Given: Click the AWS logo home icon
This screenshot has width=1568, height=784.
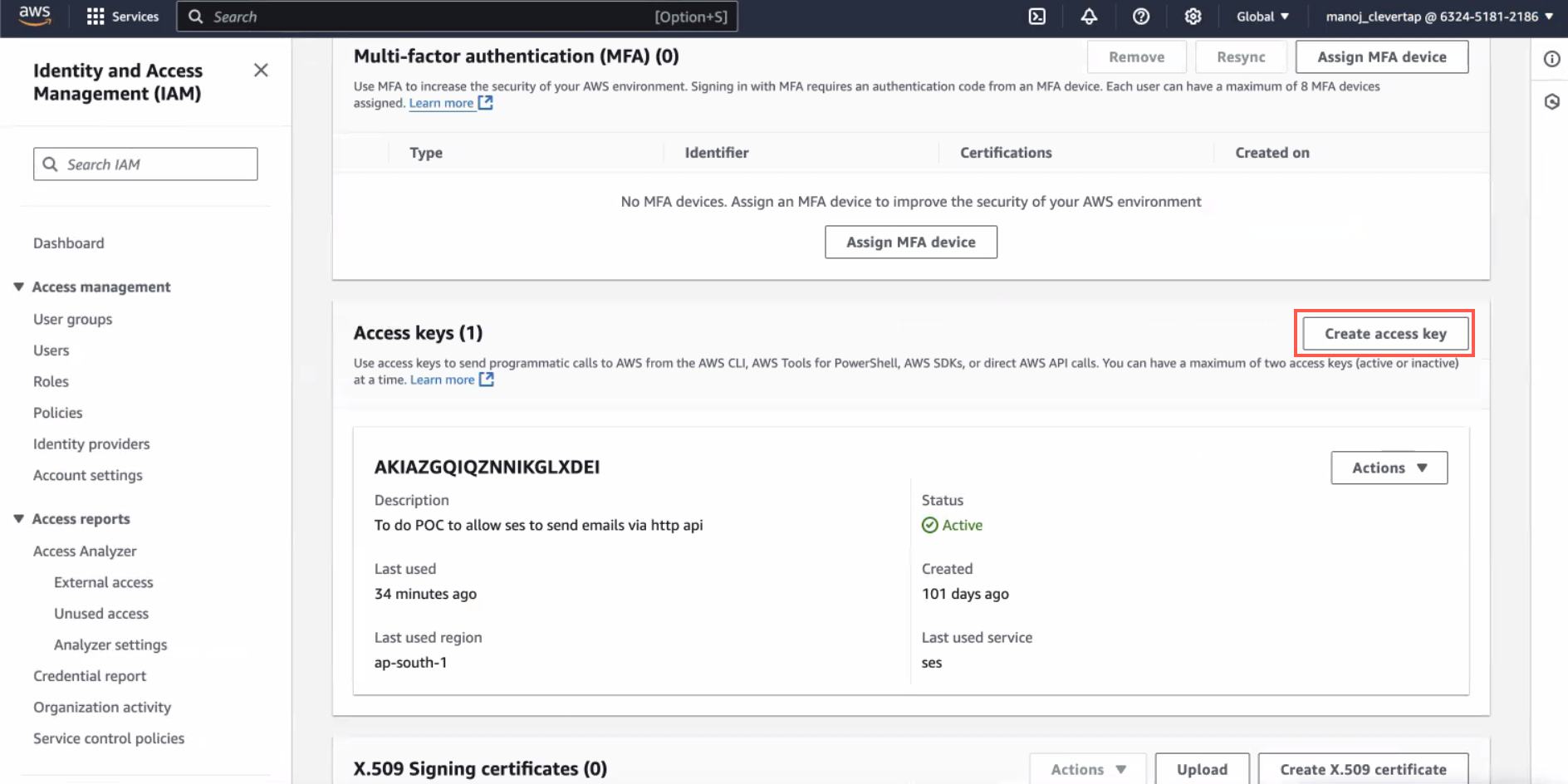Looking at the screenshot, I should 35,16.
